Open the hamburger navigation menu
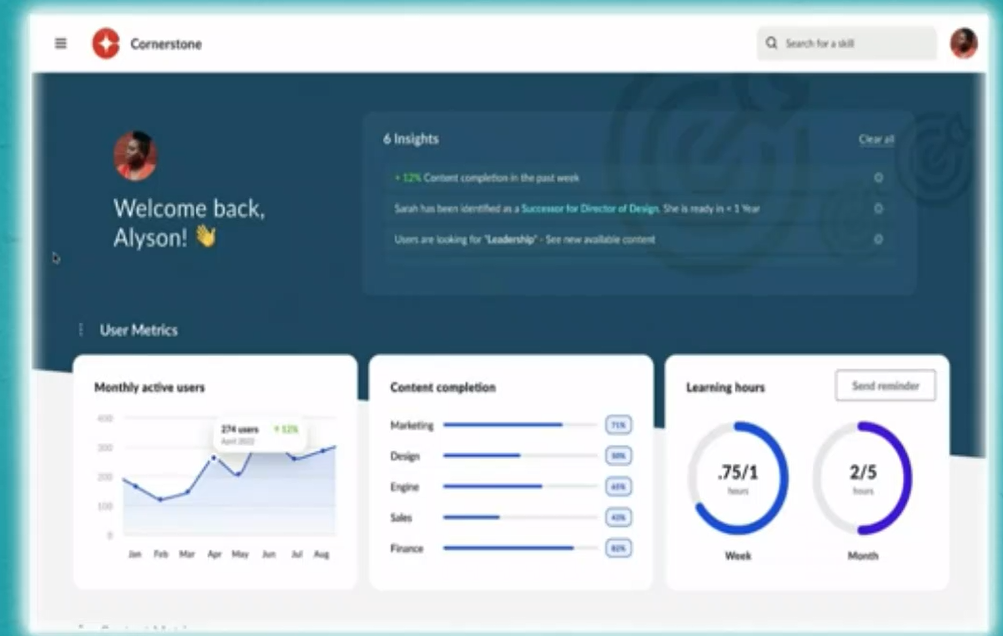The image size is (1003, 636). [x=61, y=43]
